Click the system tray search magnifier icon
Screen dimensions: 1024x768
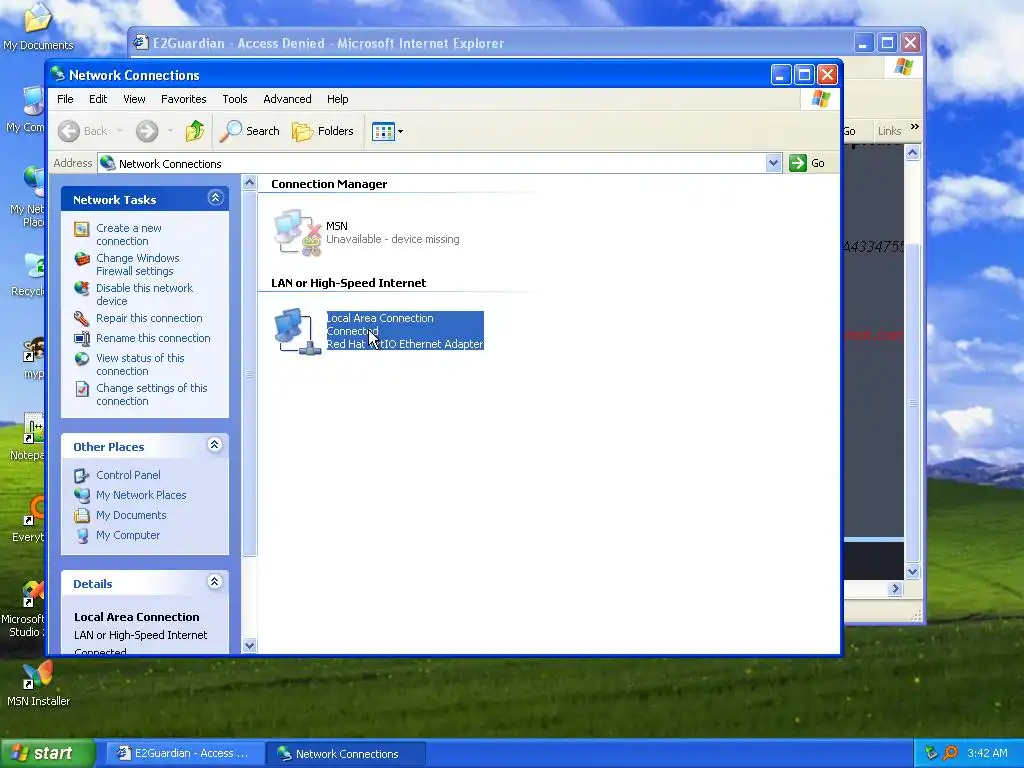point(950,753)
